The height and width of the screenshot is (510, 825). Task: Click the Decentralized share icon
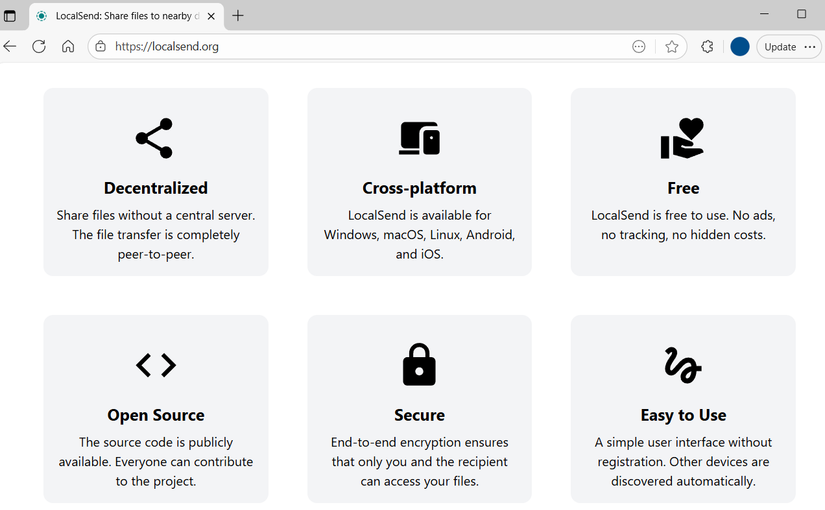point(154,138)
